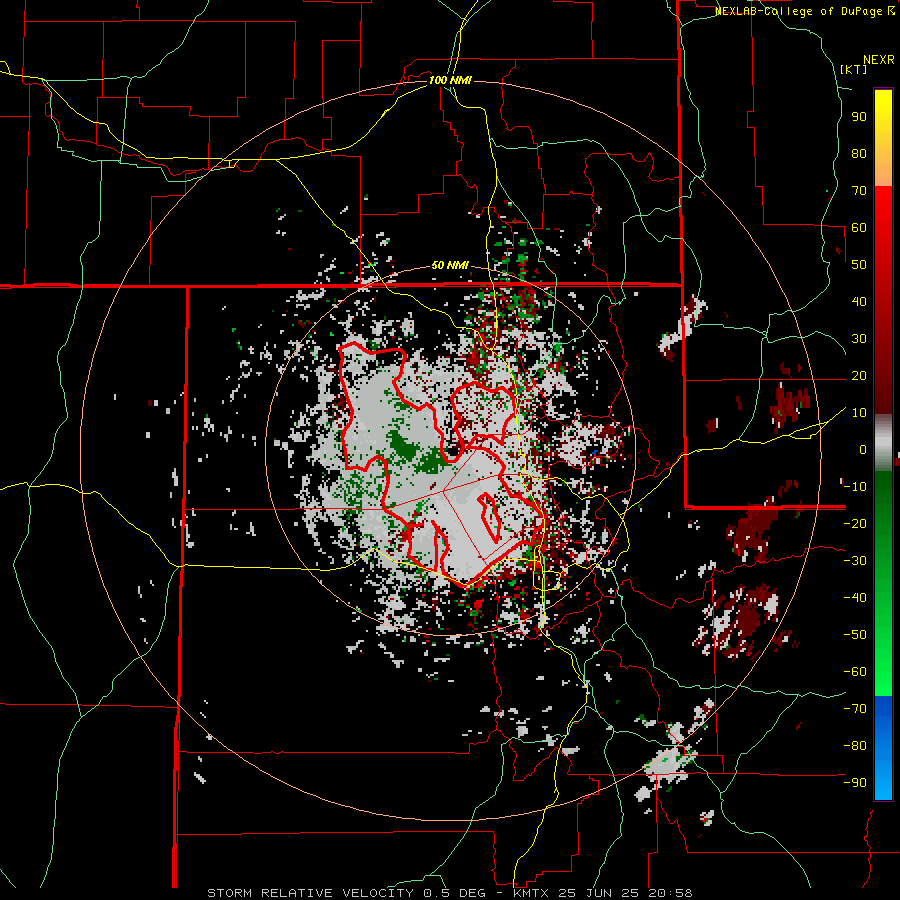Click the bright green segment of color bar
This screenshot has height=900, width=900.
click(x=883, y=643)
